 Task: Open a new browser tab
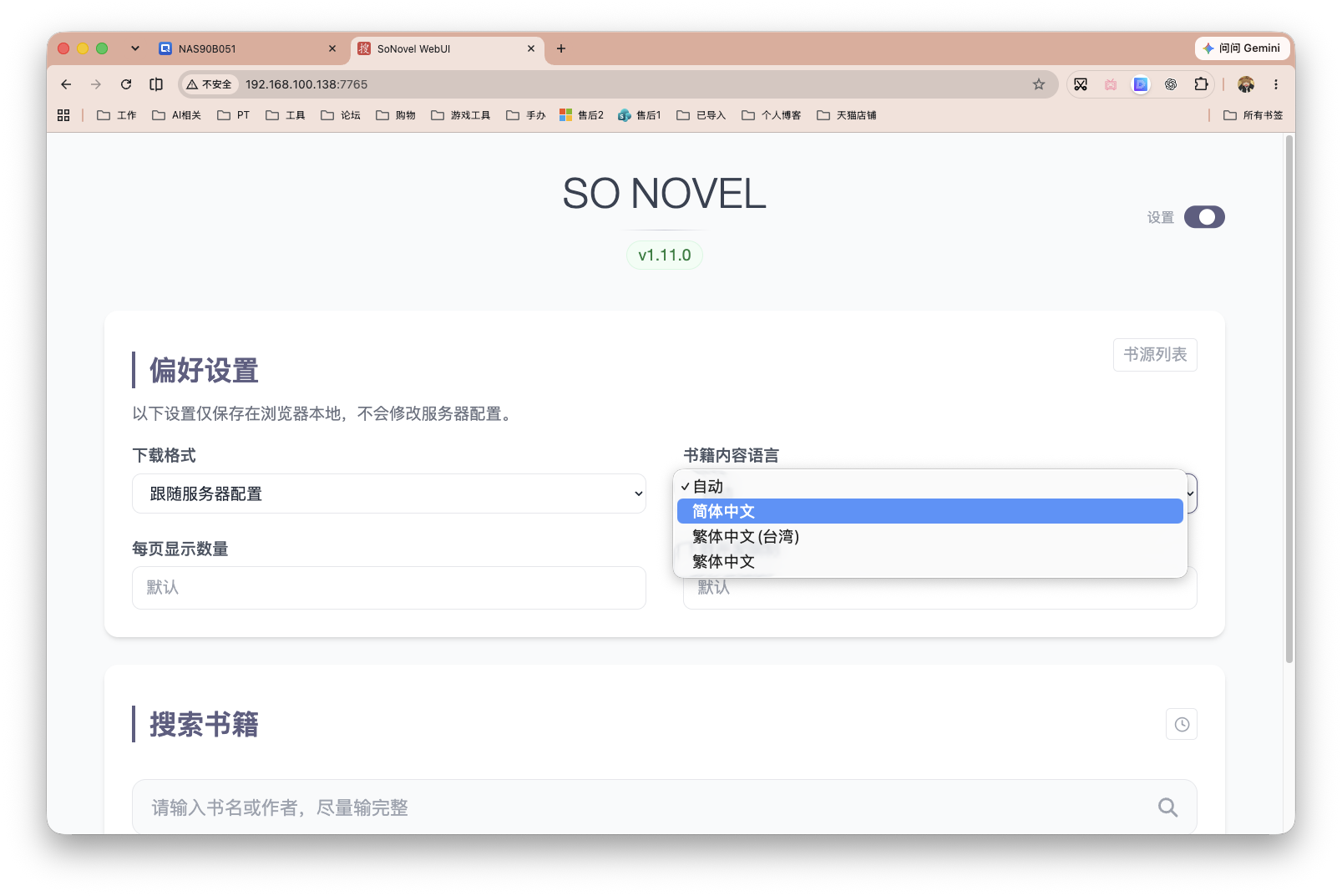[561, 48]
